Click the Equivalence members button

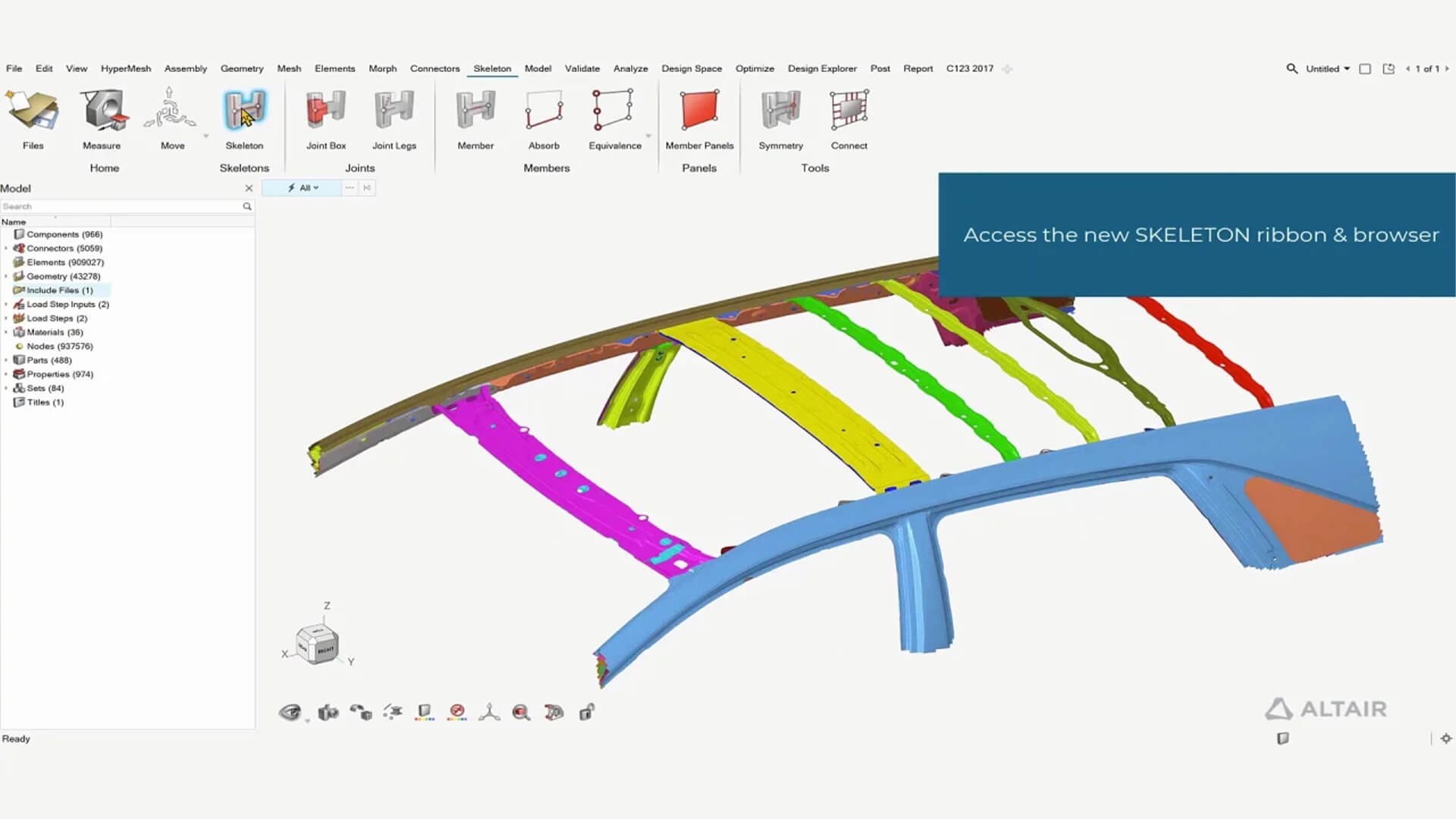coord(614,111)
